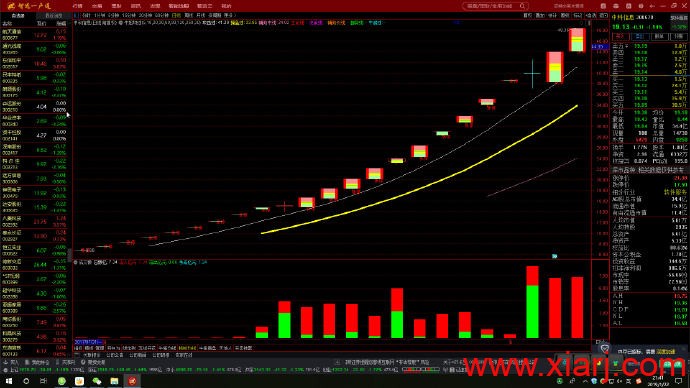This screenshot has height=388, width=690.
Task: Open the first menu item 行情
Action: click(77, 6)
